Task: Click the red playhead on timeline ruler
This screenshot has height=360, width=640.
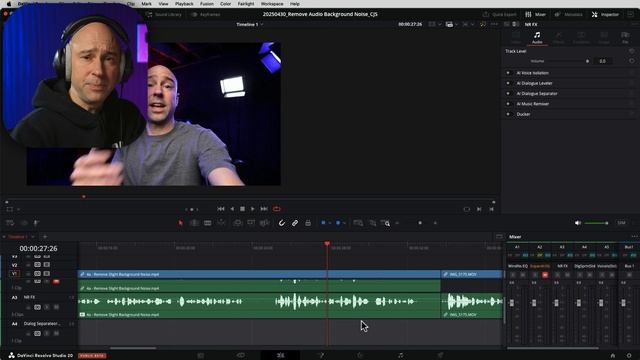Action: click(327, 244)
